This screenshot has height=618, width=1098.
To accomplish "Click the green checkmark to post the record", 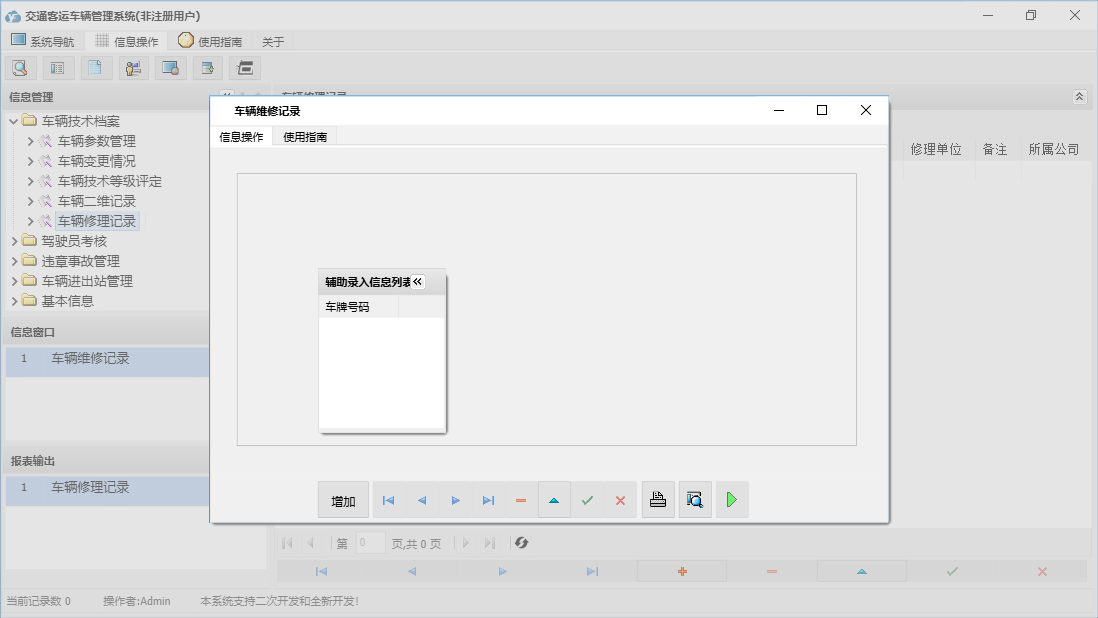I will (x=587, y=500).
